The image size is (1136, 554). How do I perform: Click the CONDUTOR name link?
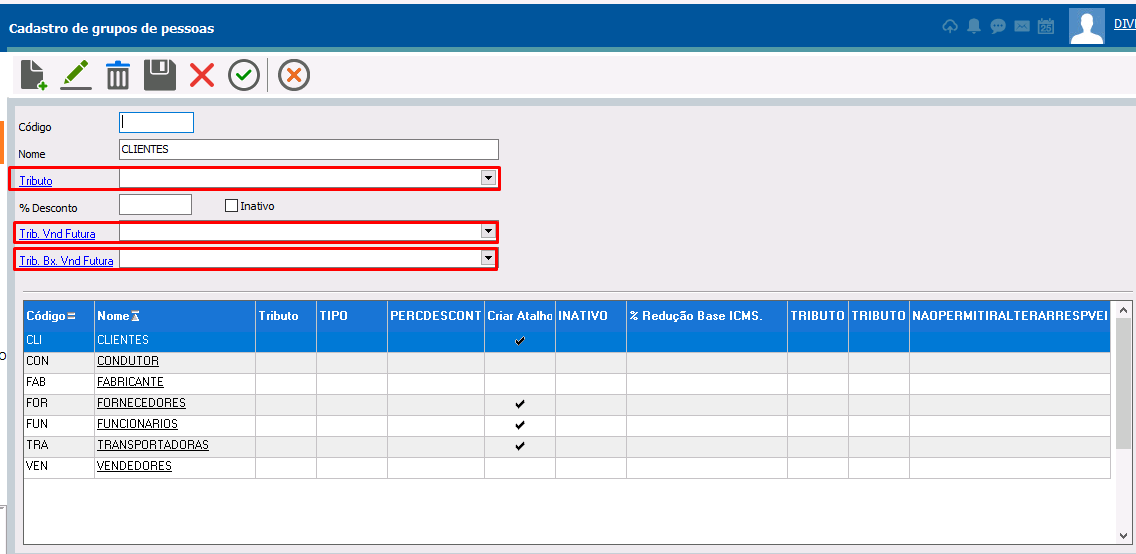(x=128, y=361)
